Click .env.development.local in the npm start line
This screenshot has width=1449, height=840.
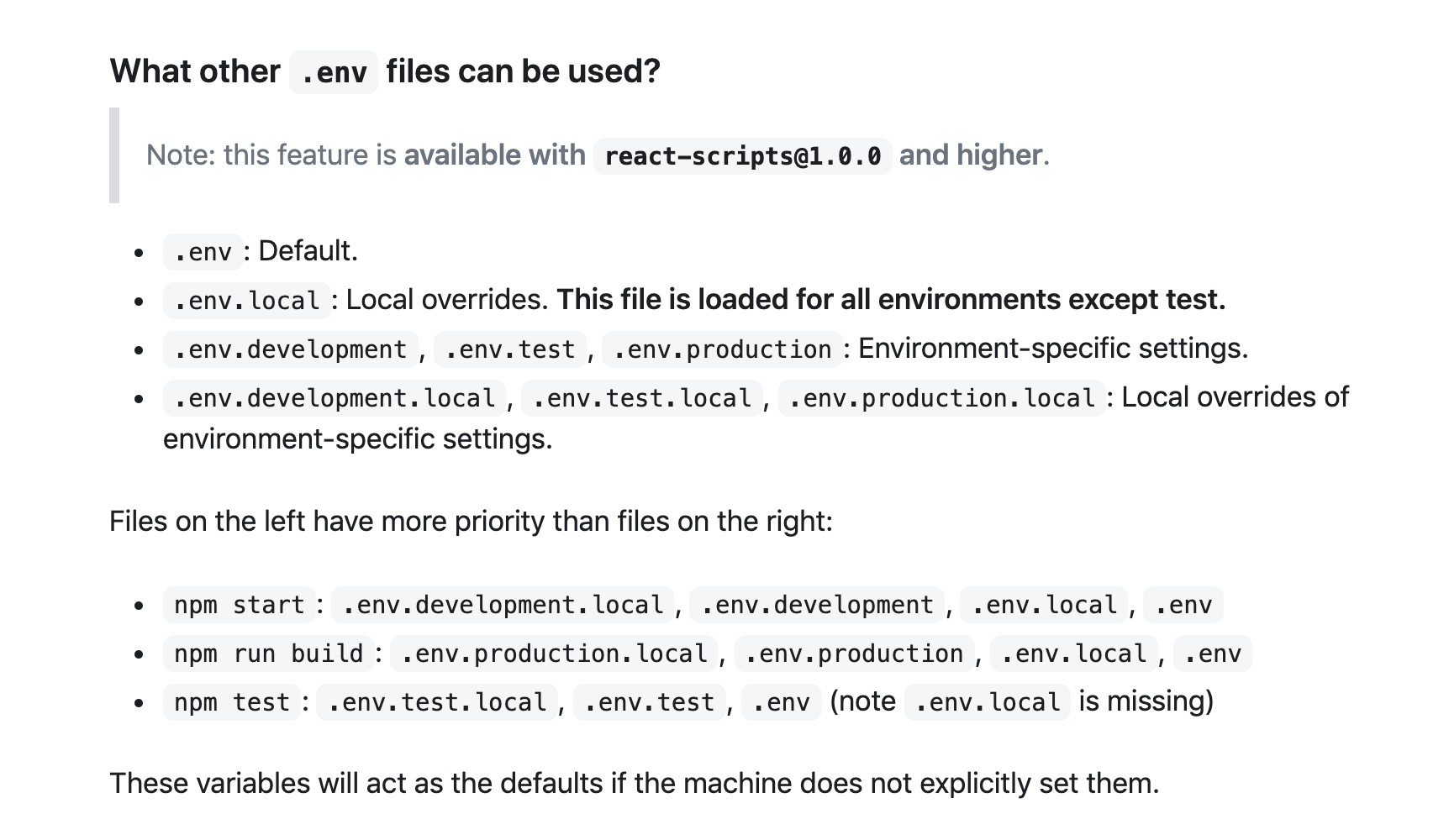(x=503, y=605)
